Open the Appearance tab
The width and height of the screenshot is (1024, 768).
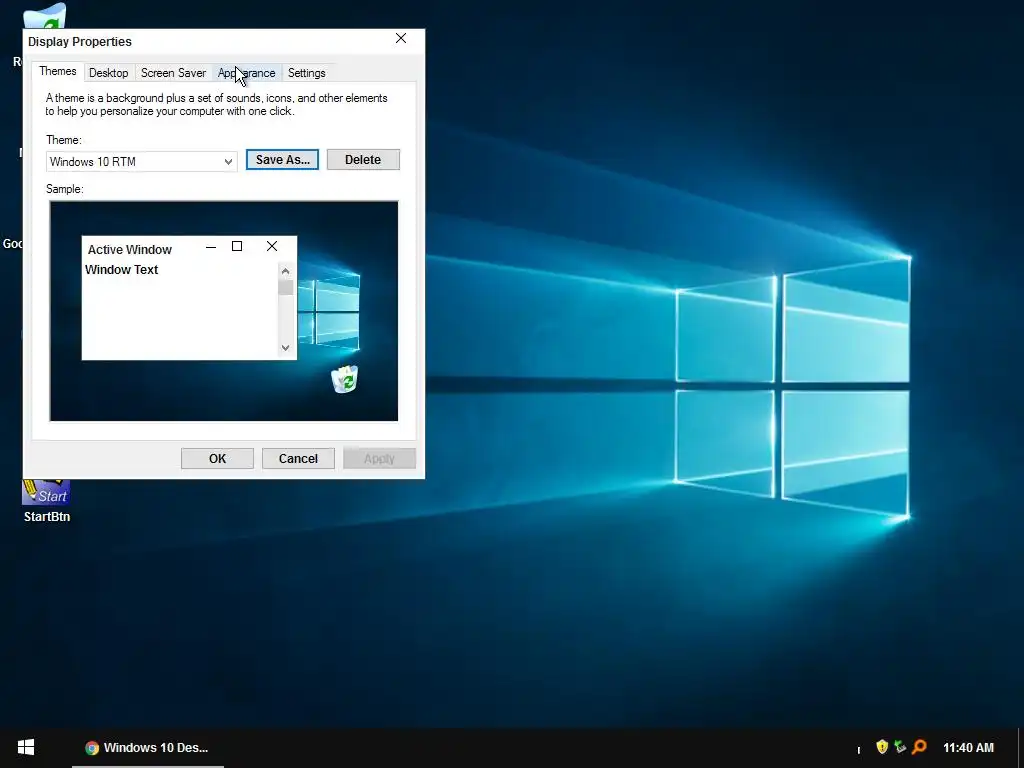(x=246, y=73)
